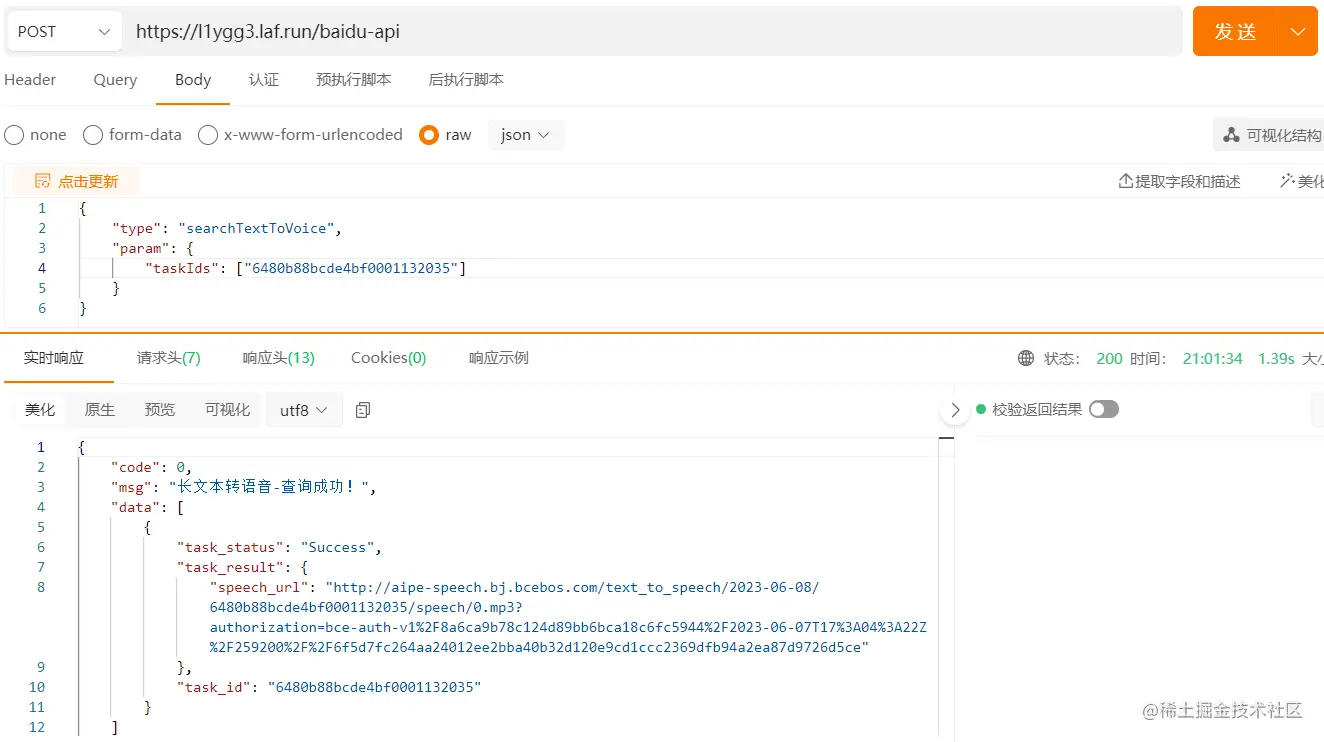Click the 点击更新 button
The width and height of the screenshot is (1324, 742).
tap(76, 181)
